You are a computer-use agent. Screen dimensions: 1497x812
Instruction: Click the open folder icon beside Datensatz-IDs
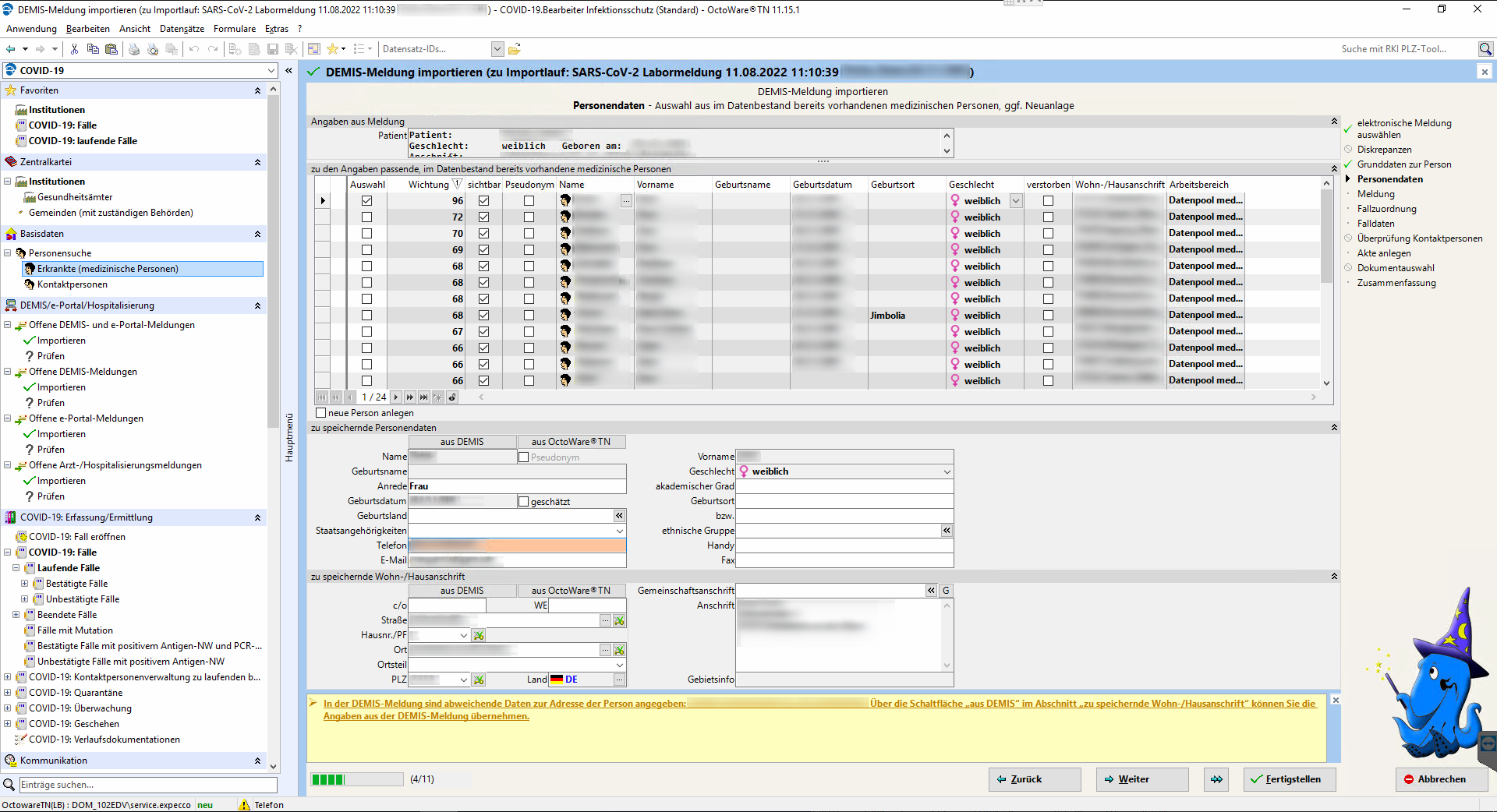pyautogui.click(x=515, y=49)
